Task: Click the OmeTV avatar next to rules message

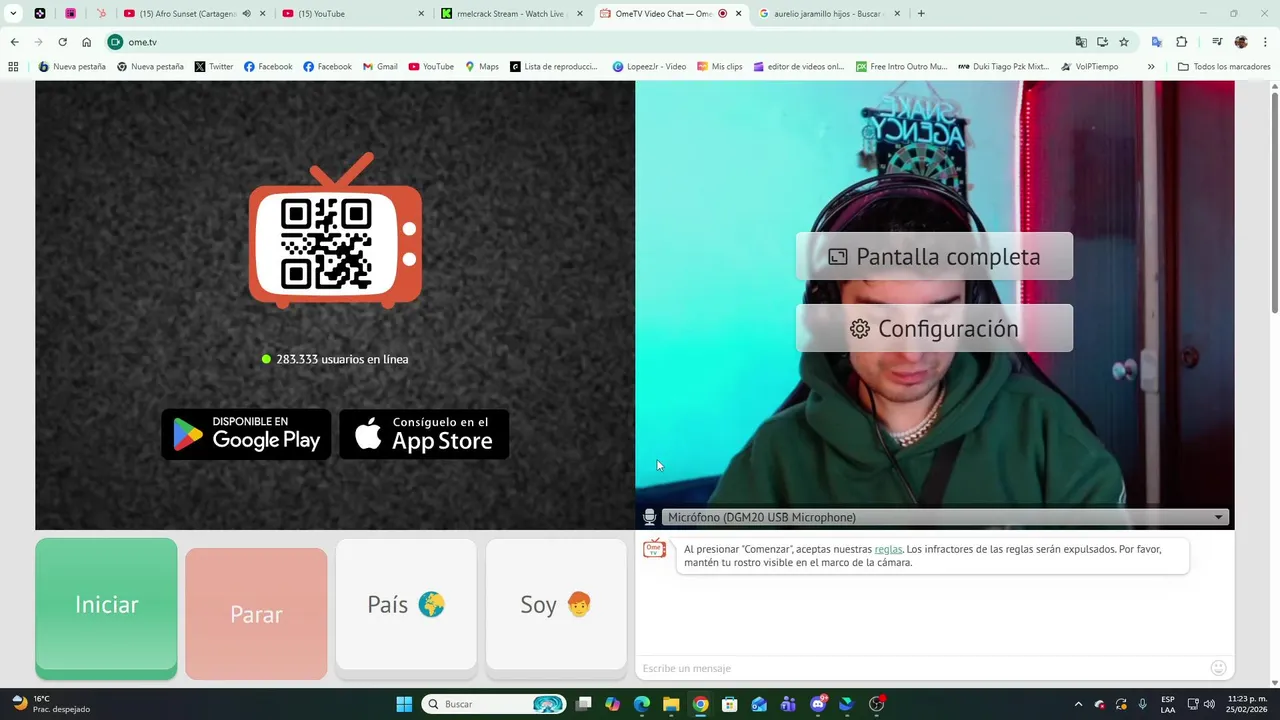Action: [654, 549]
